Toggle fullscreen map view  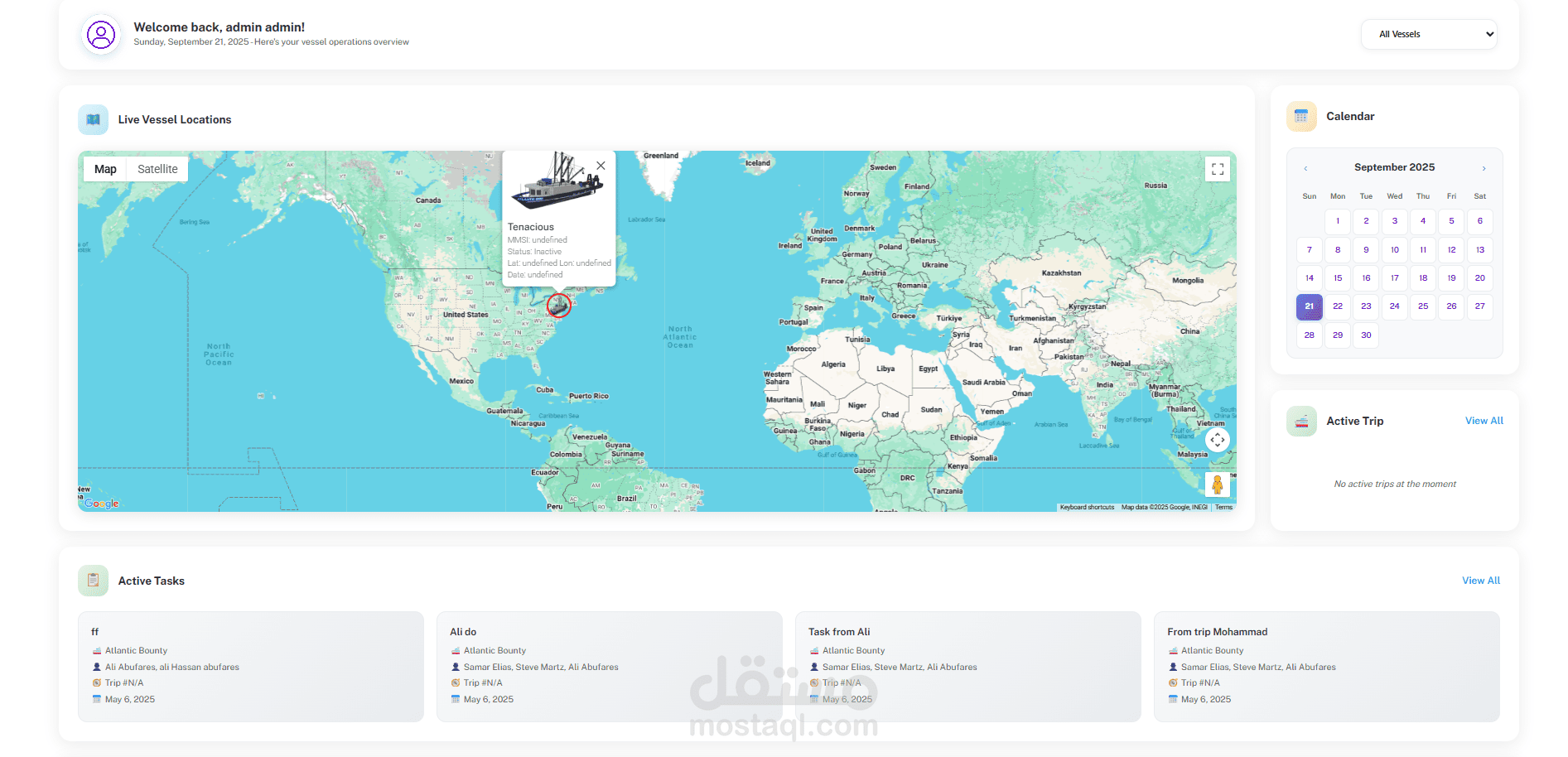1218,169
